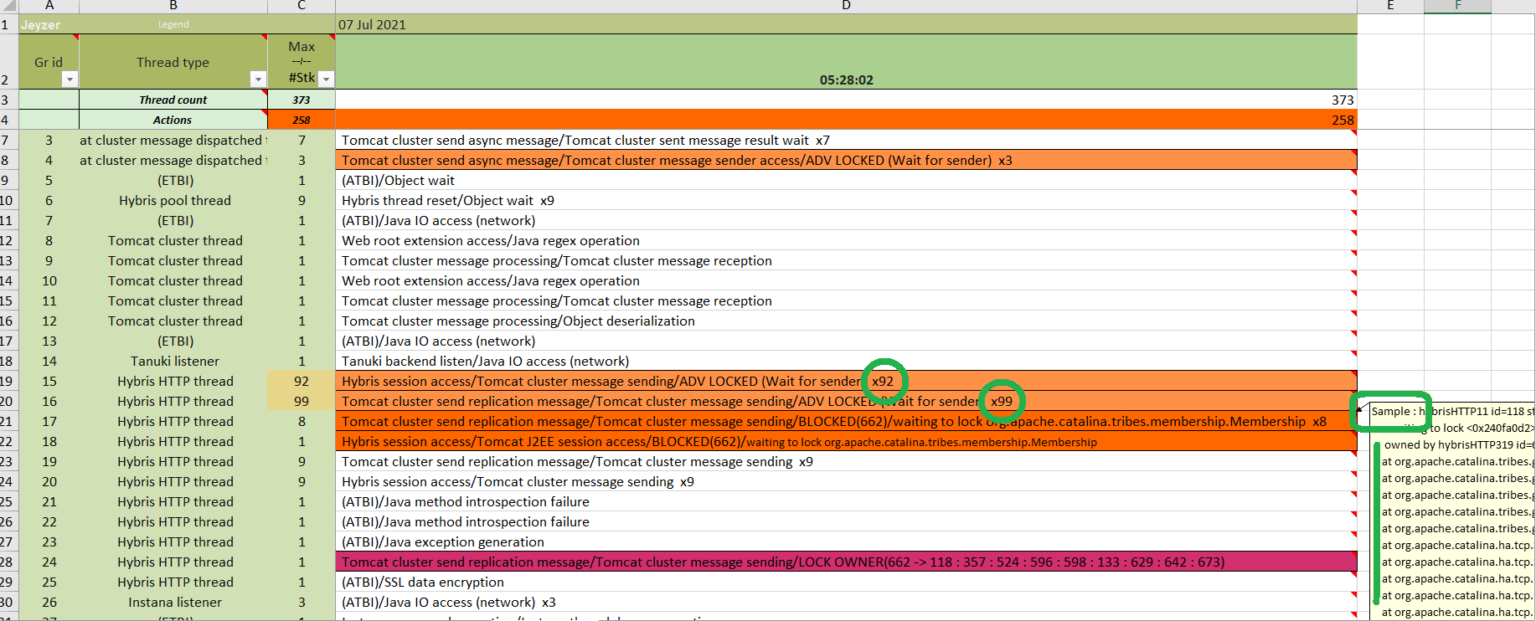Click the Jeyzer title cell
Viewport: 1536px width, 621px height.
(x=42, y=24)
